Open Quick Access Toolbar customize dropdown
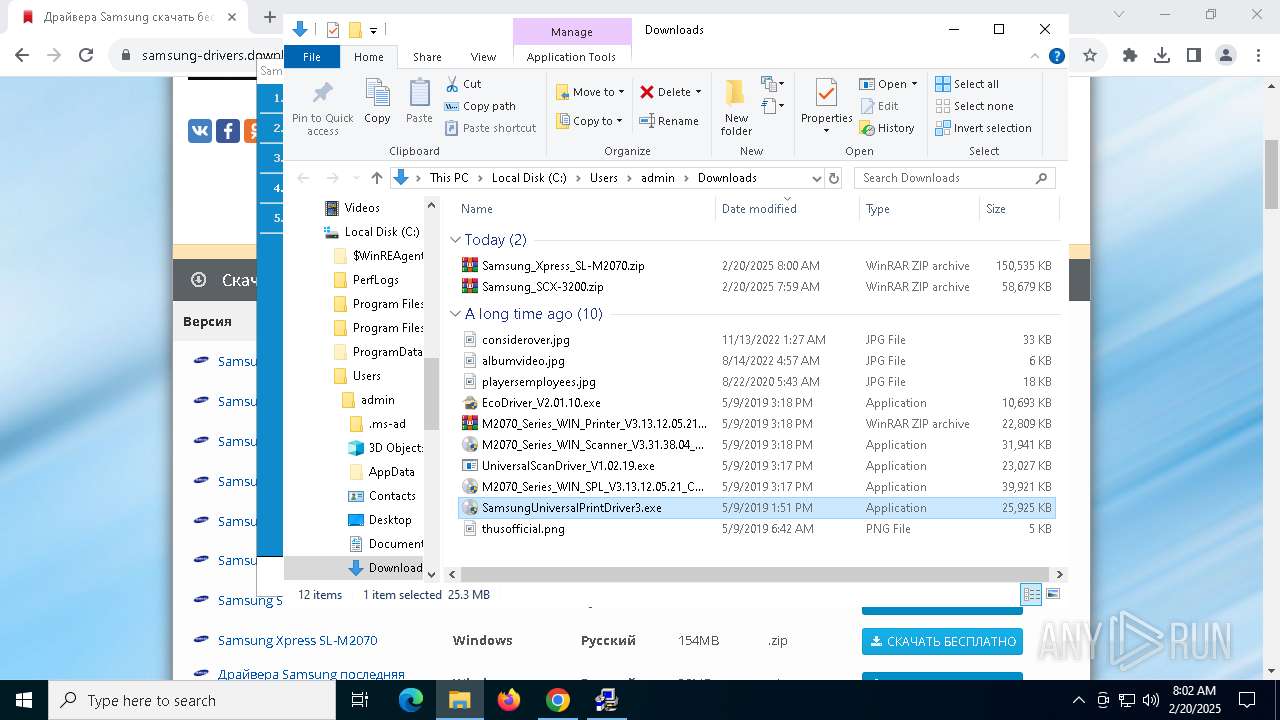Screen dimensions: 1280x720 (x=373, y=30)
